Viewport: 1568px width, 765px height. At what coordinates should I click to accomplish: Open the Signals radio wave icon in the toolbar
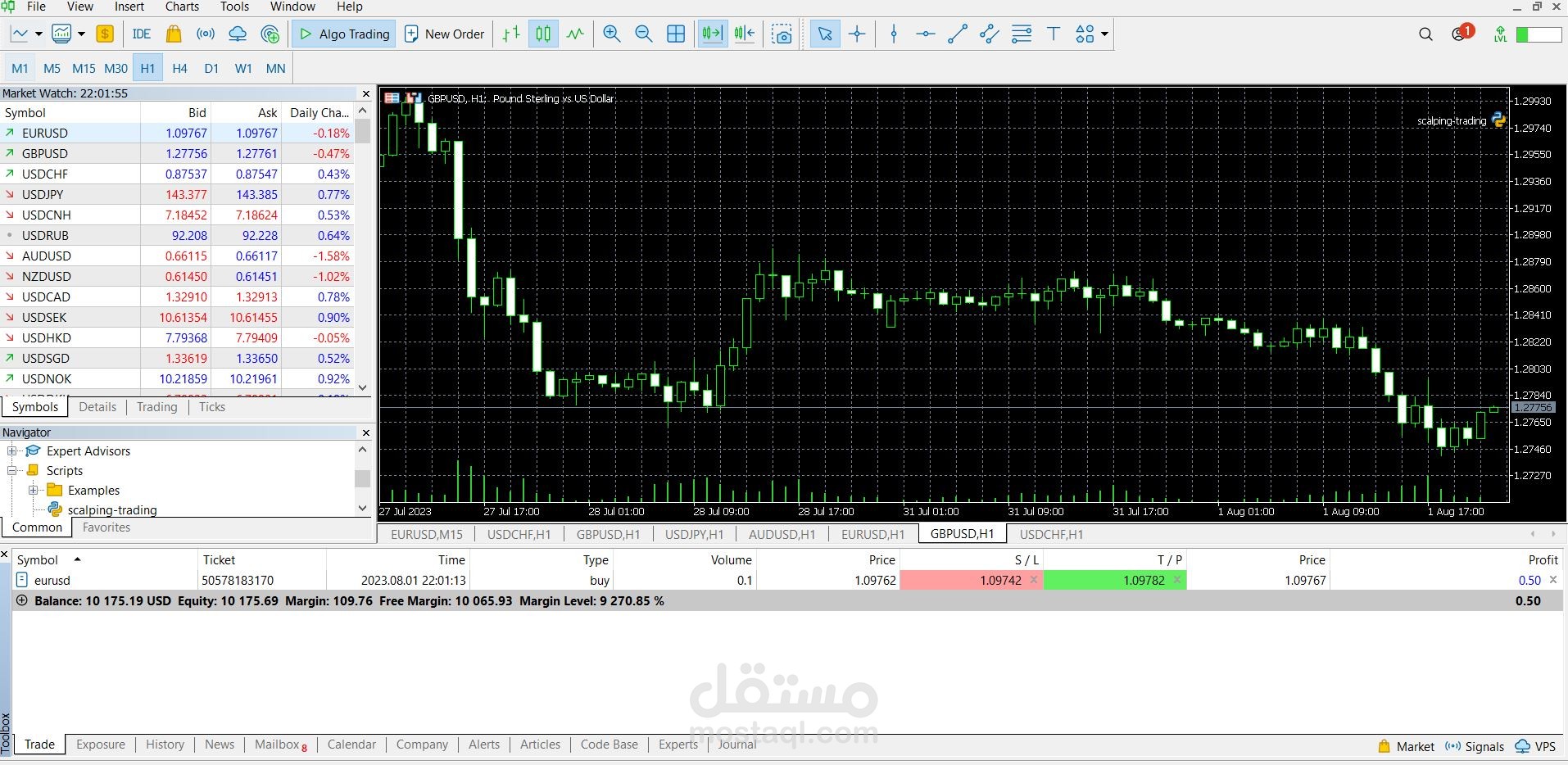[206, 34]
